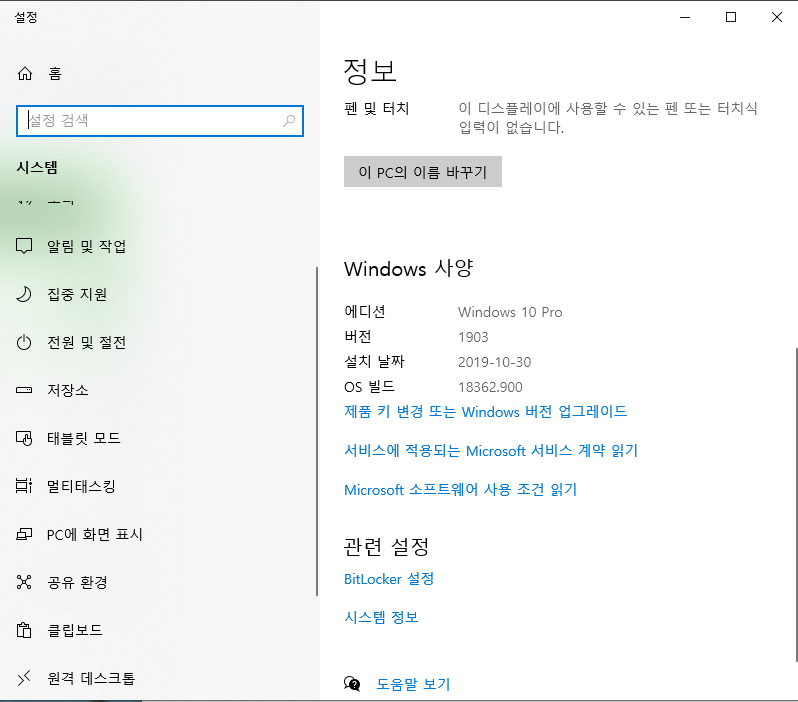Image resolution: width=798 pixels, height=702 pixels.
Task: Minimize the Settings window
Action: point(685,17)
